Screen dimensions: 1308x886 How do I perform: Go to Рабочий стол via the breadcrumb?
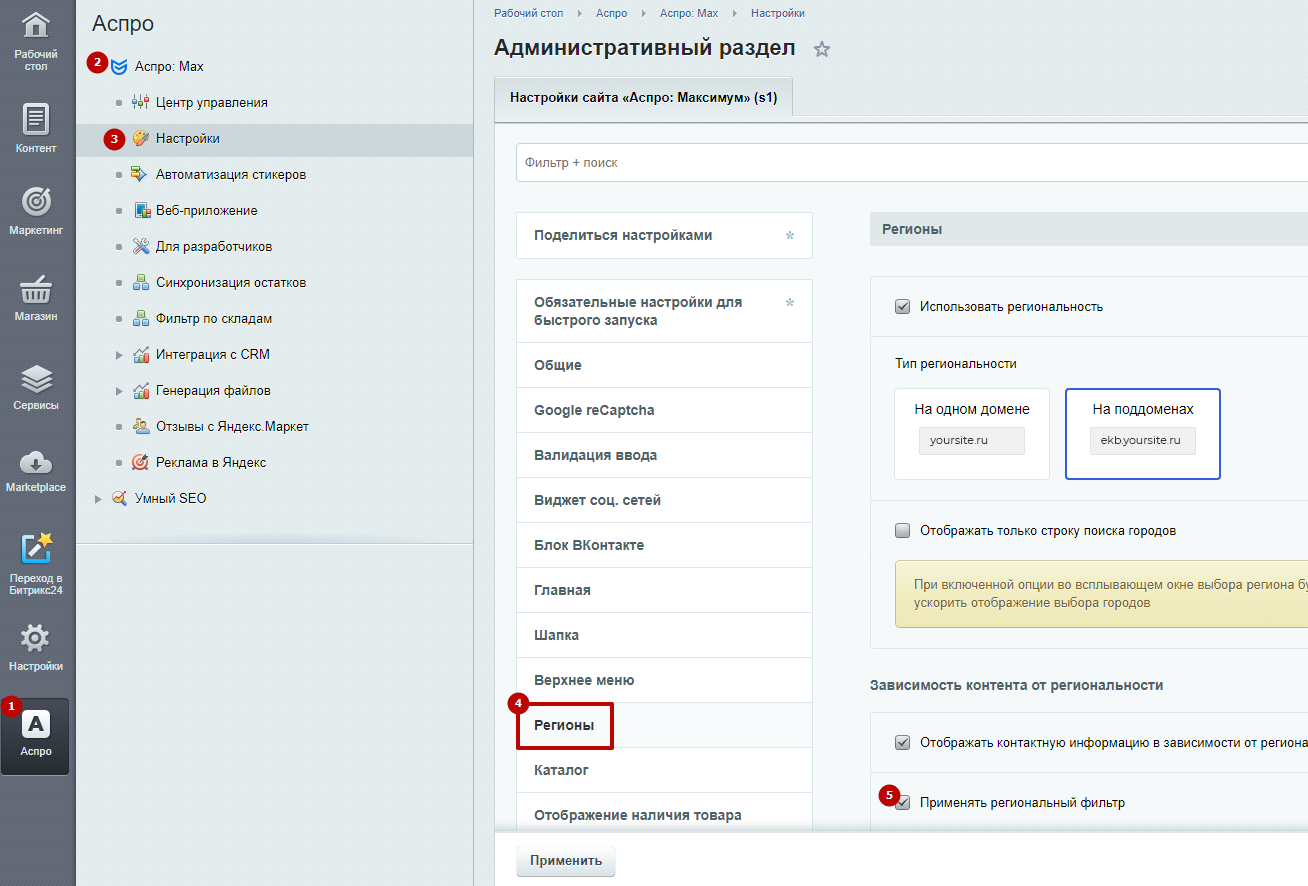point(529,13)
